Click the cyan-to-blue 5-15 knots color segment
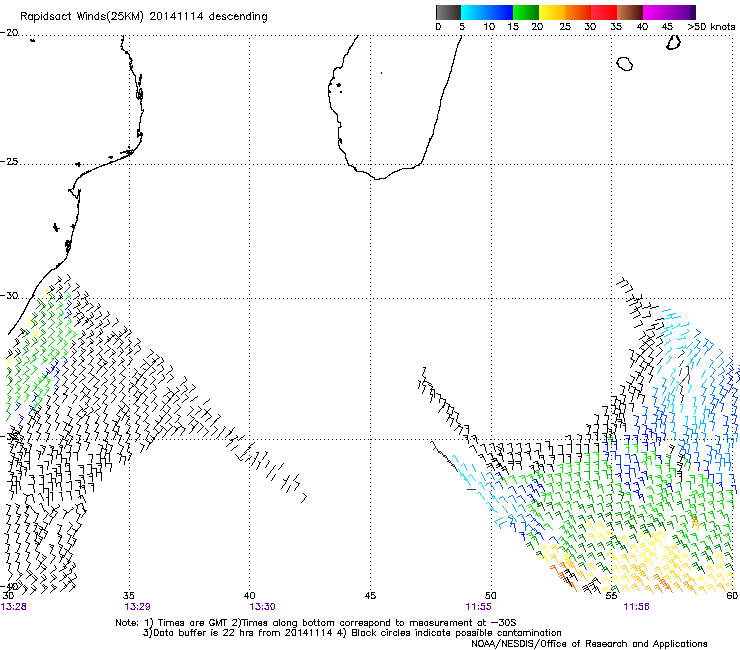 point(487,12)
